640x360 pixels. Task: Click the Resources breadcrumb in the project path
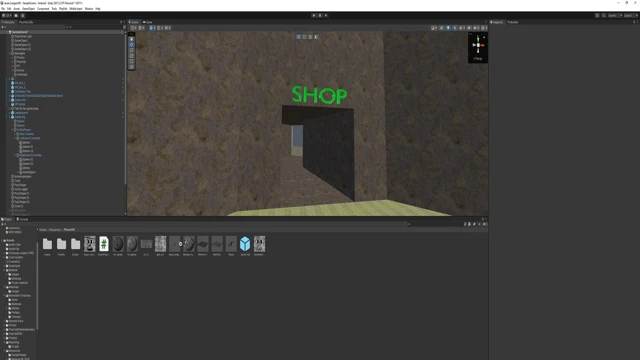[55, 230]
